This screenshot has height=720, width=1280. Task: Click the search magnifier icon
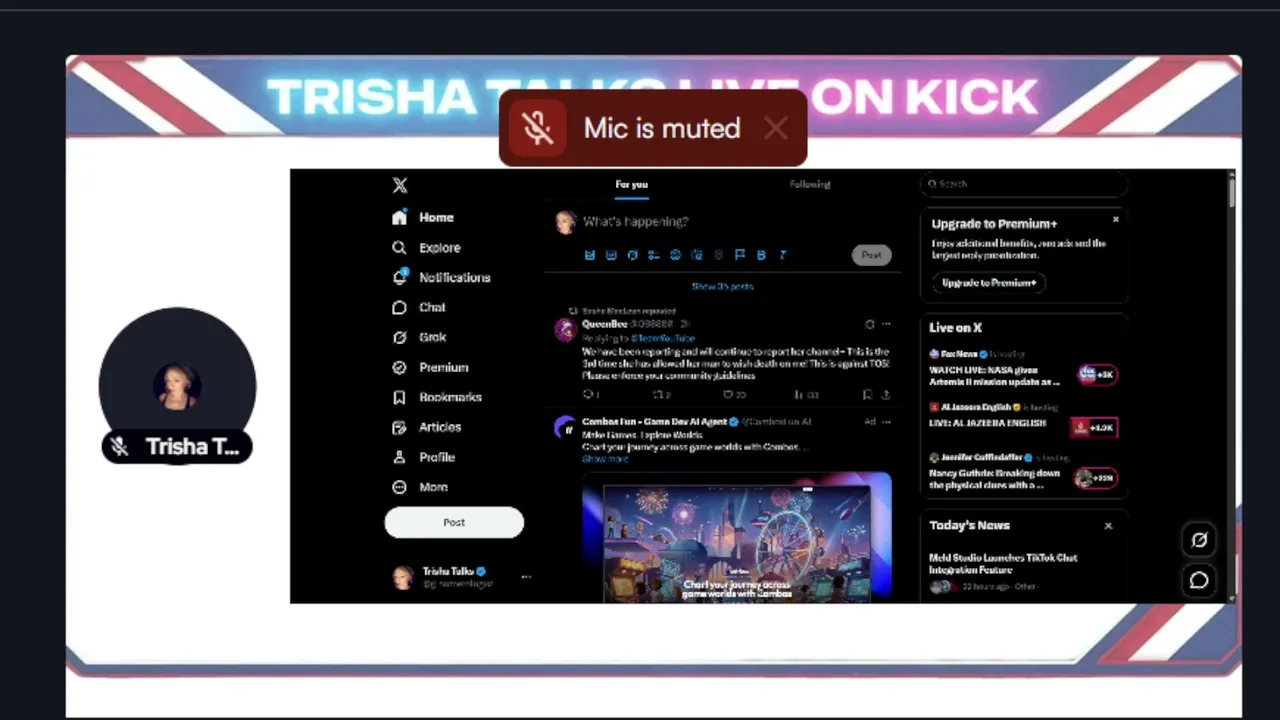pyautogui.click(x=932, y=184)
